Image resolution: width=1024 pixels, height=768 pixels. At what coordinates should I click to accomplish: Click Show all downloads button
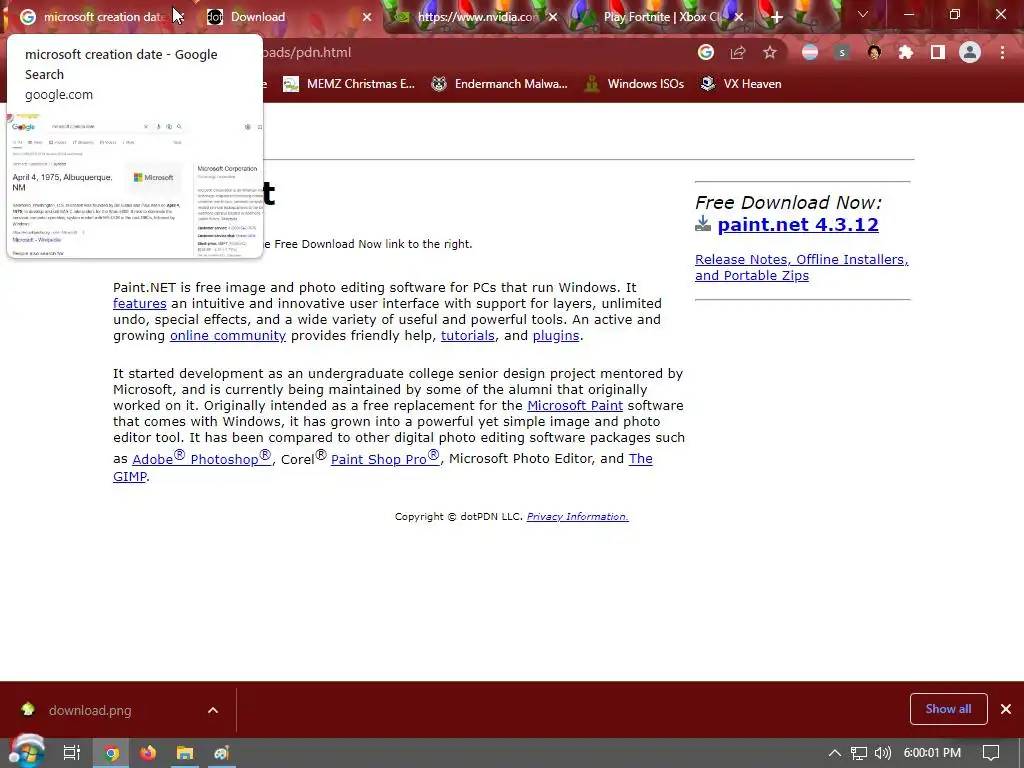[x=948, y=709]
